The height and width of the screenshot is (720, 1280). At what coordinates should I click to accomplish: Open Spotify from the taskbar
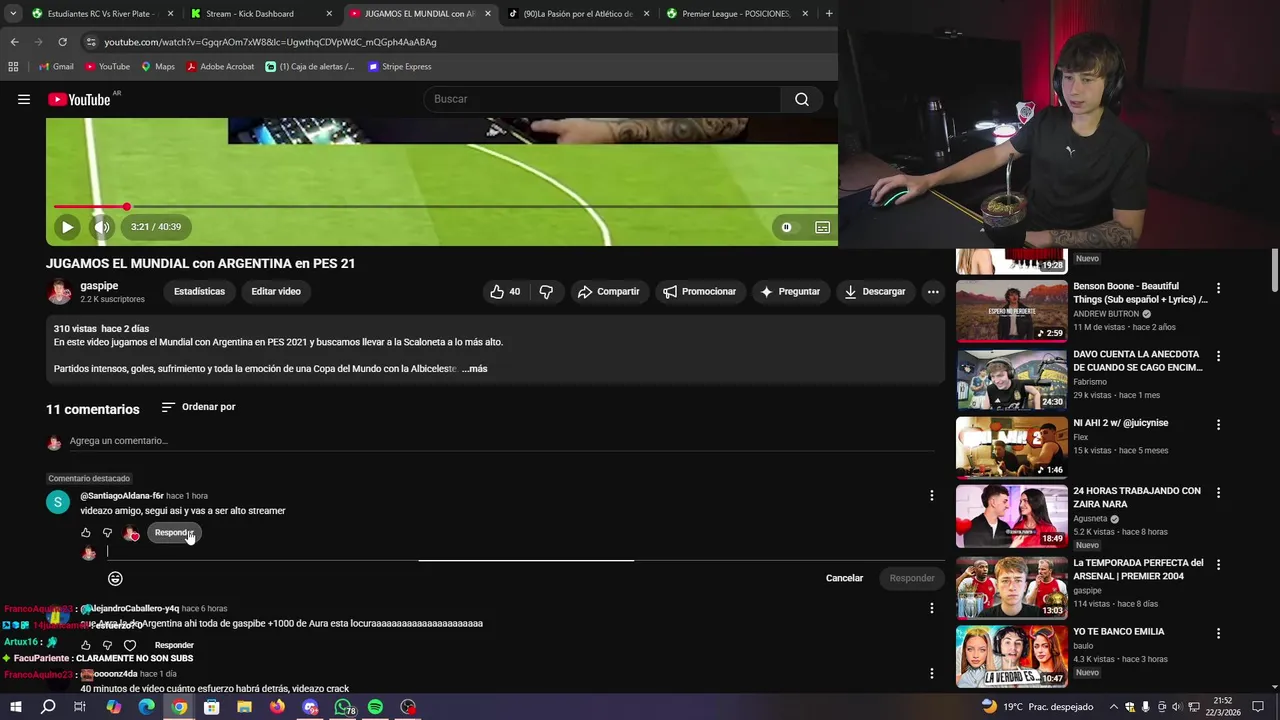pyautogui.click(x=375, y=707)
